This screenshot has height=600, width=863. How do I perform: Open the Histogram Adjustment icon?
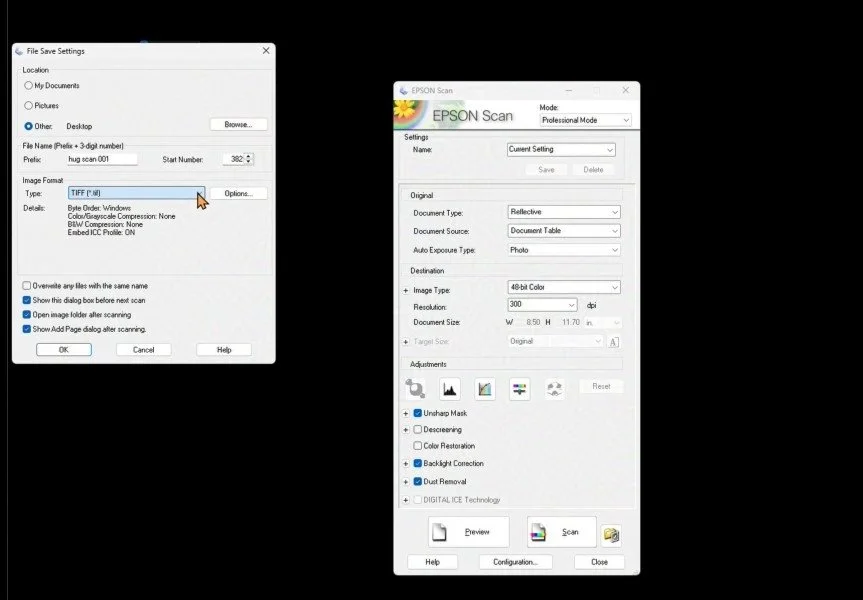tap(450, 389)
